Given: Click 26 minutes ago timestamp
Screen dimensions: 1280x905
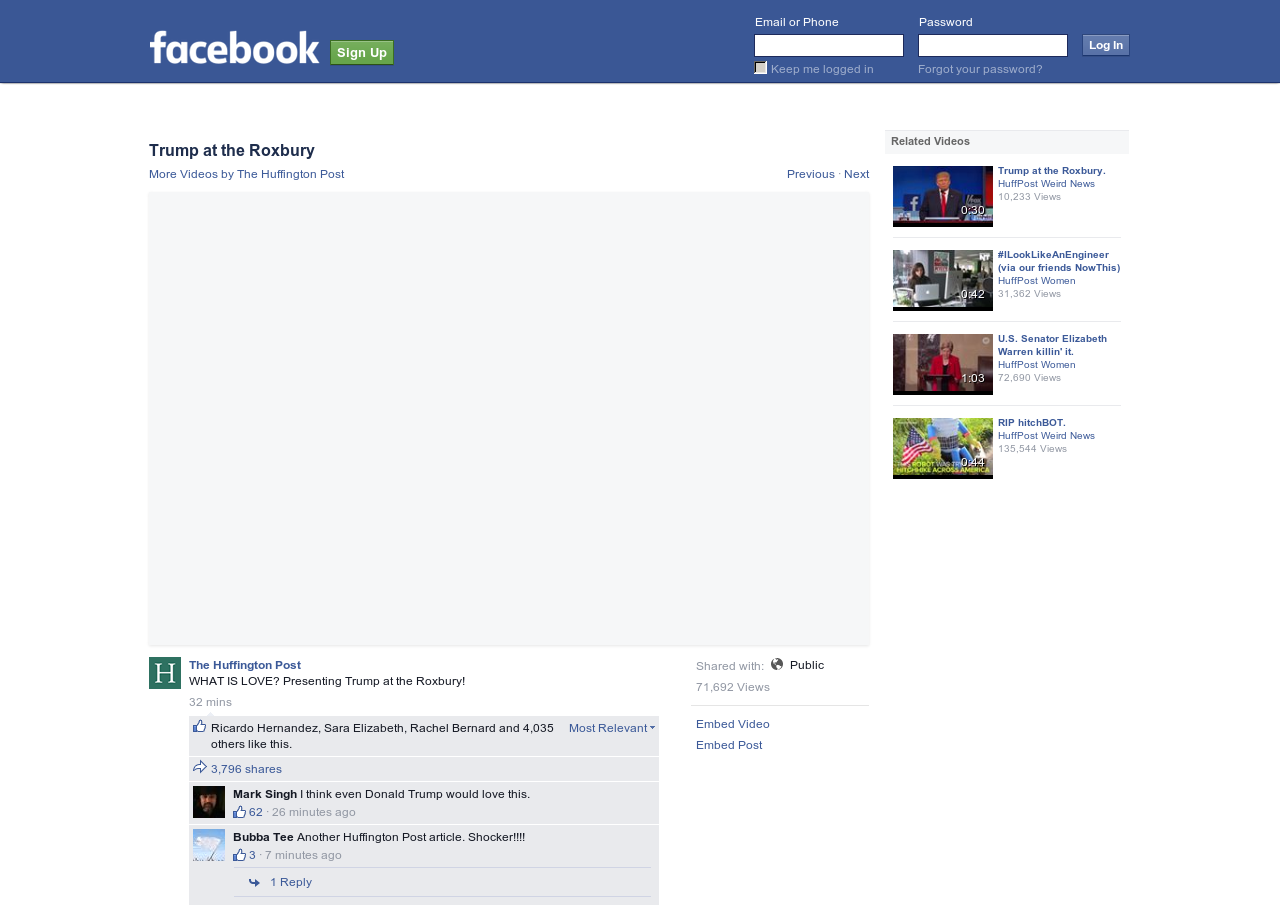Looking at the screenshot, I should point(314,812).
